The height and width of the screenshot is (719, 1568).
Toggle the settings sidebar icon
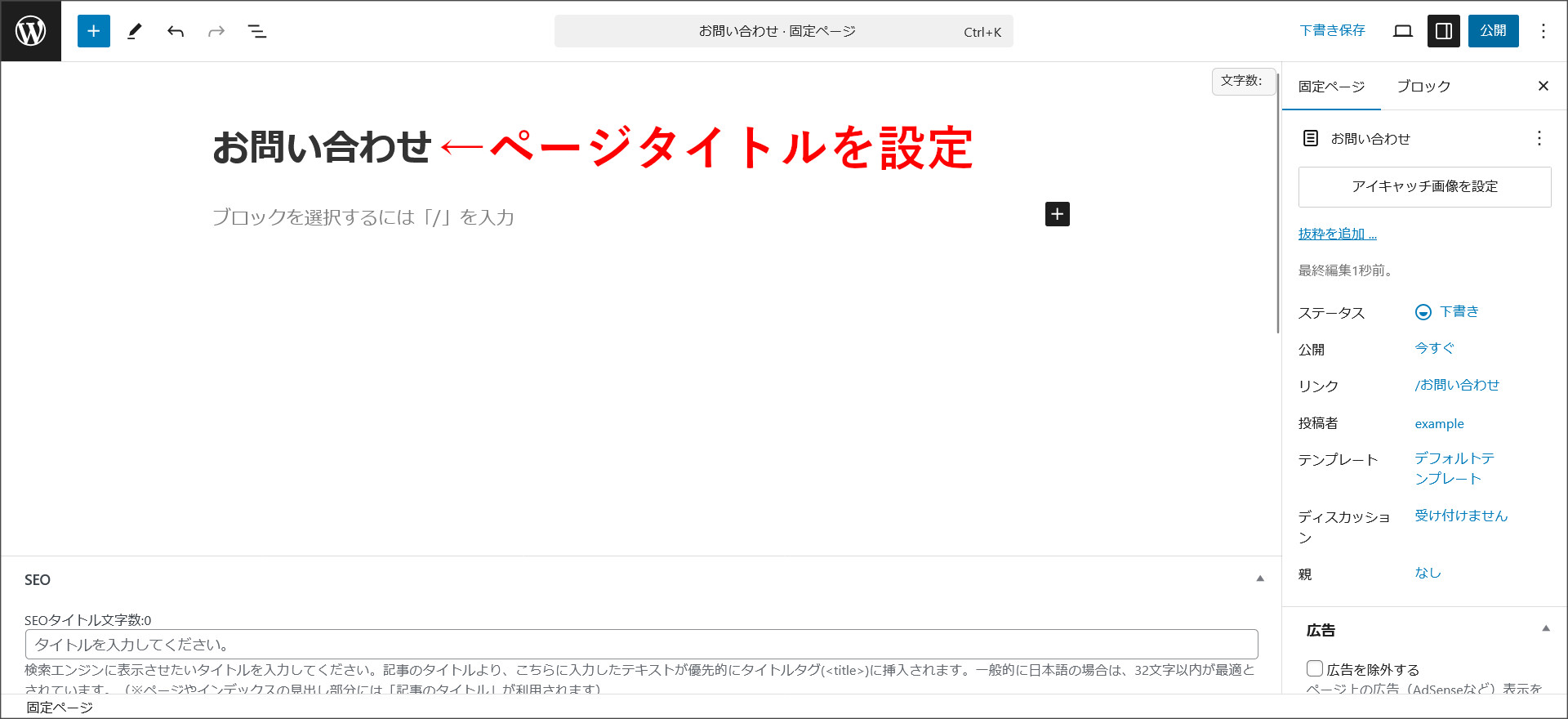pos(1444,31)
